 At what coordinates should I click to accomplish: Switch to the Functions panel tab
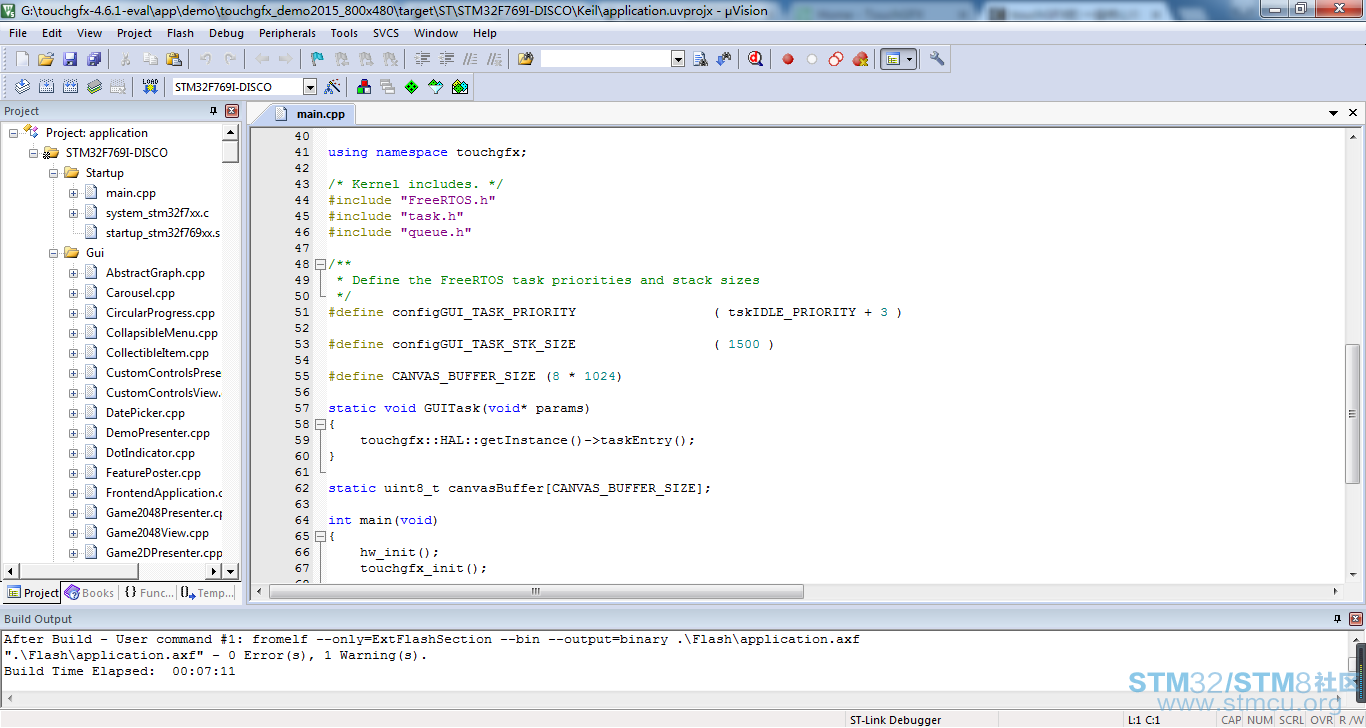click(148, 593)
